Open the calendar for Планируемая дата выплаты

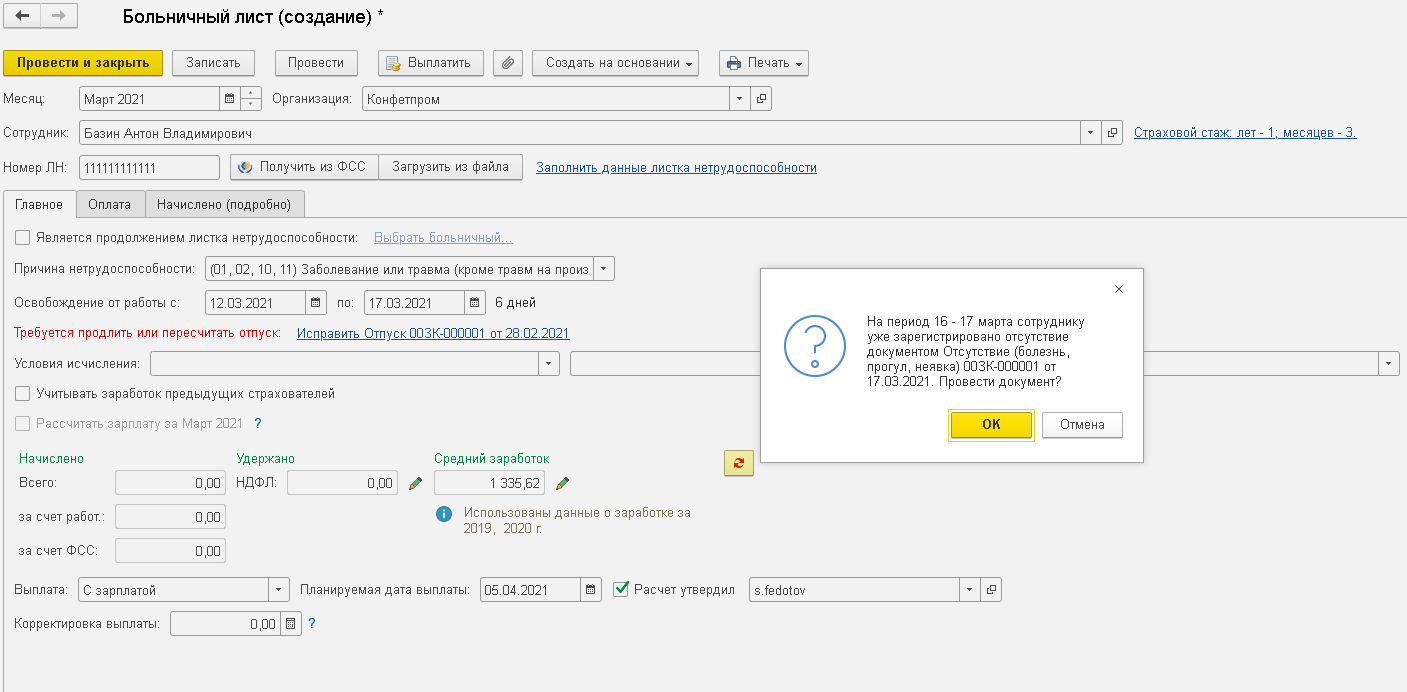591,590
